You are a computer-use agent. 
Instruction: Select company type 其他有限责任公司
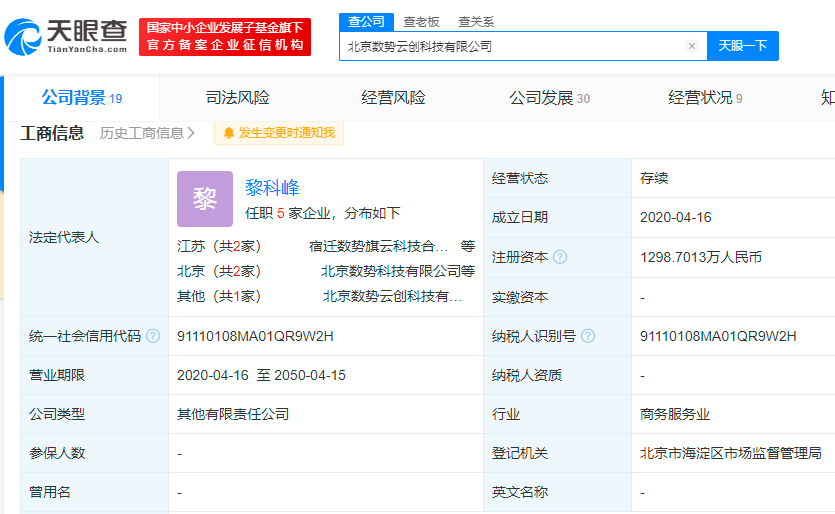[233, 414]
